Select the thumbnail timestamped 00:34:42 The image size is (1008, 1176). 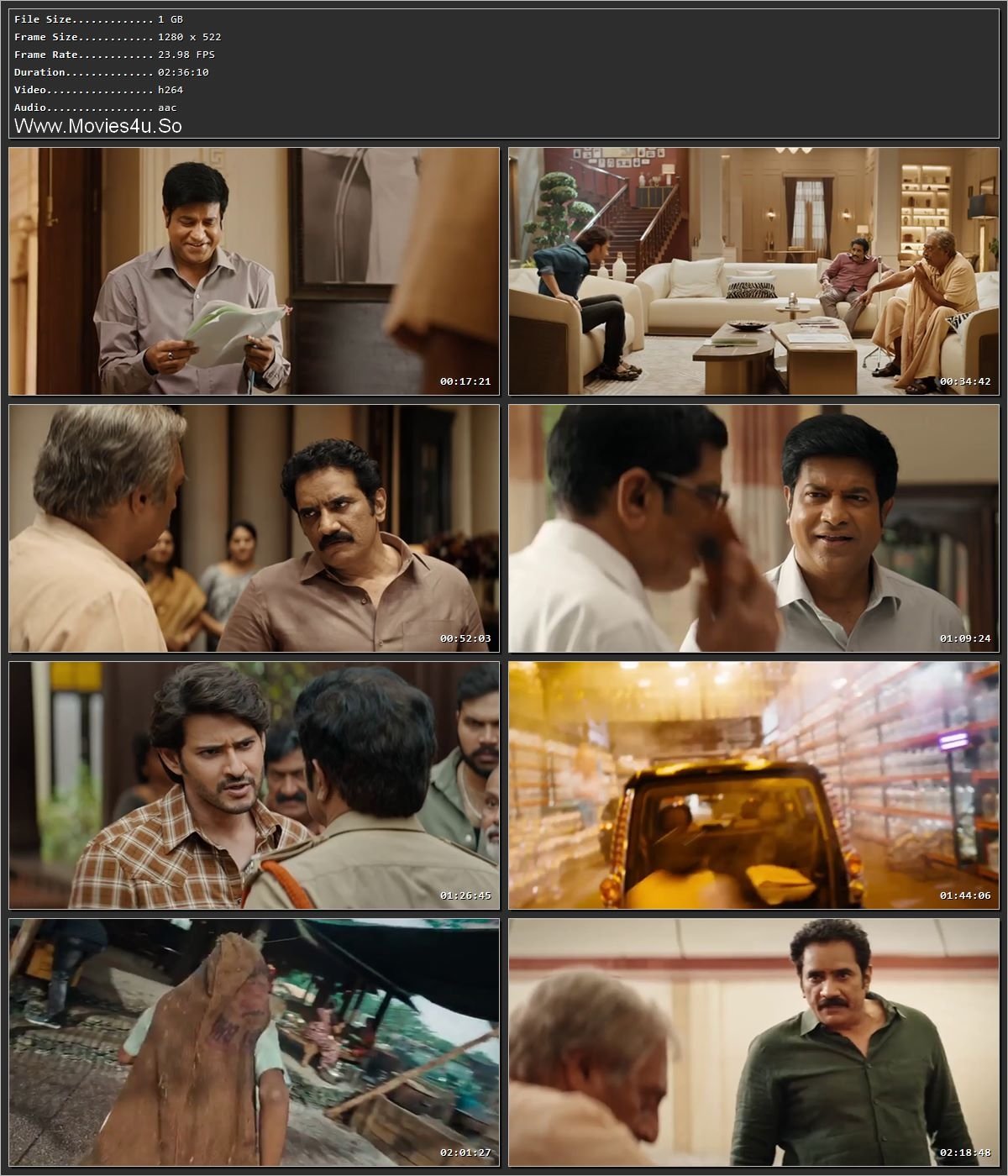point(752,269)
